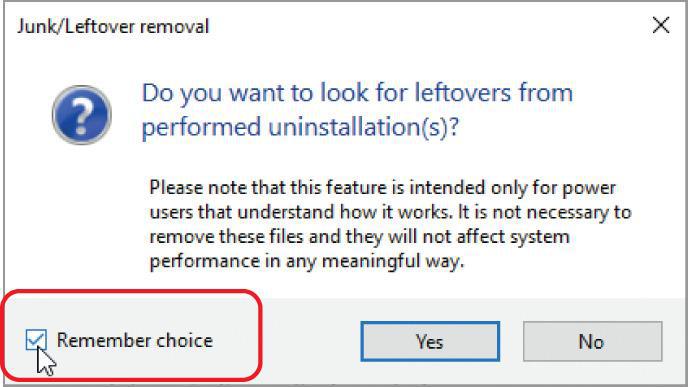688x387 pixels.
Task: Confirm leftover search with the Yes button
Action: (x=430, y=341)
